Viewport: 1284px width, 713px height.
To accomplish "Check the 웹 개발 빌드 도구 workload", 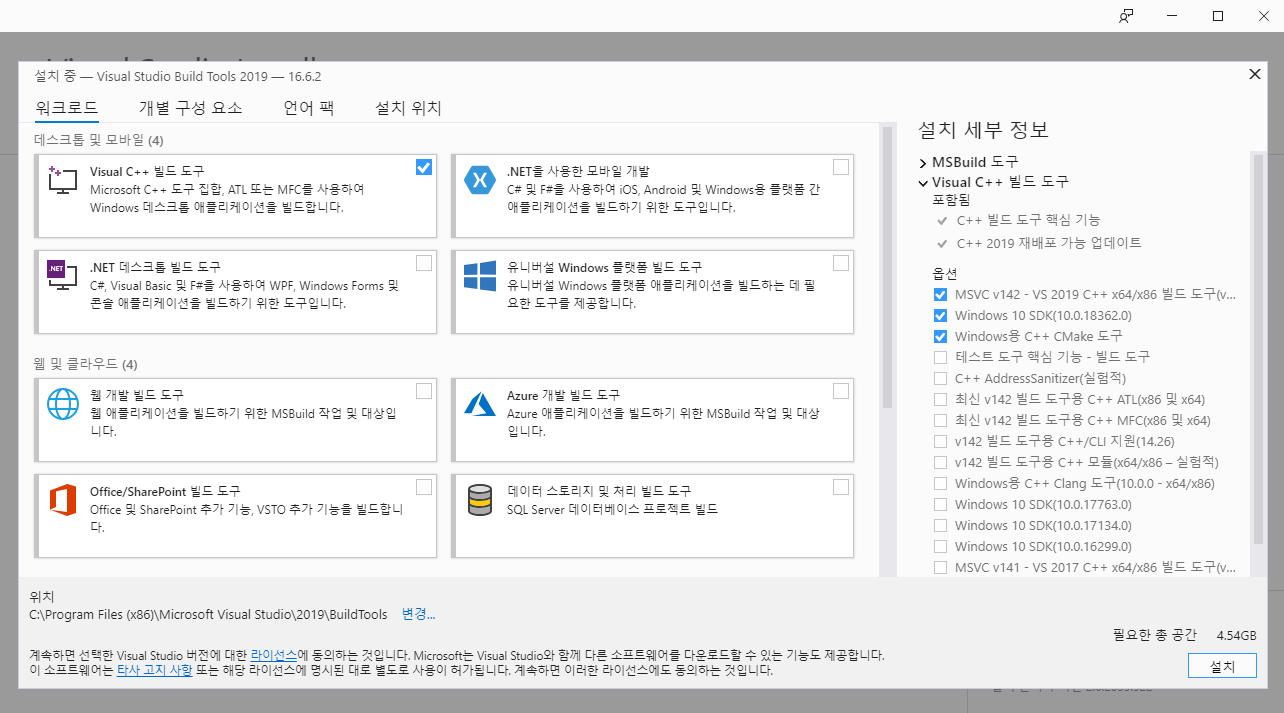I will pyautogui.click(x=424, y=391).
